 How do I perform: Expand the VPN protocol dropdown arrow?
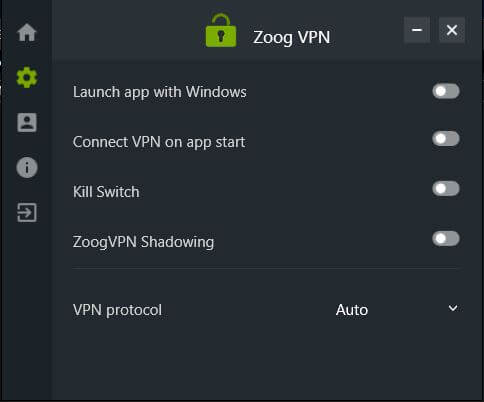[x=453, y=308]
